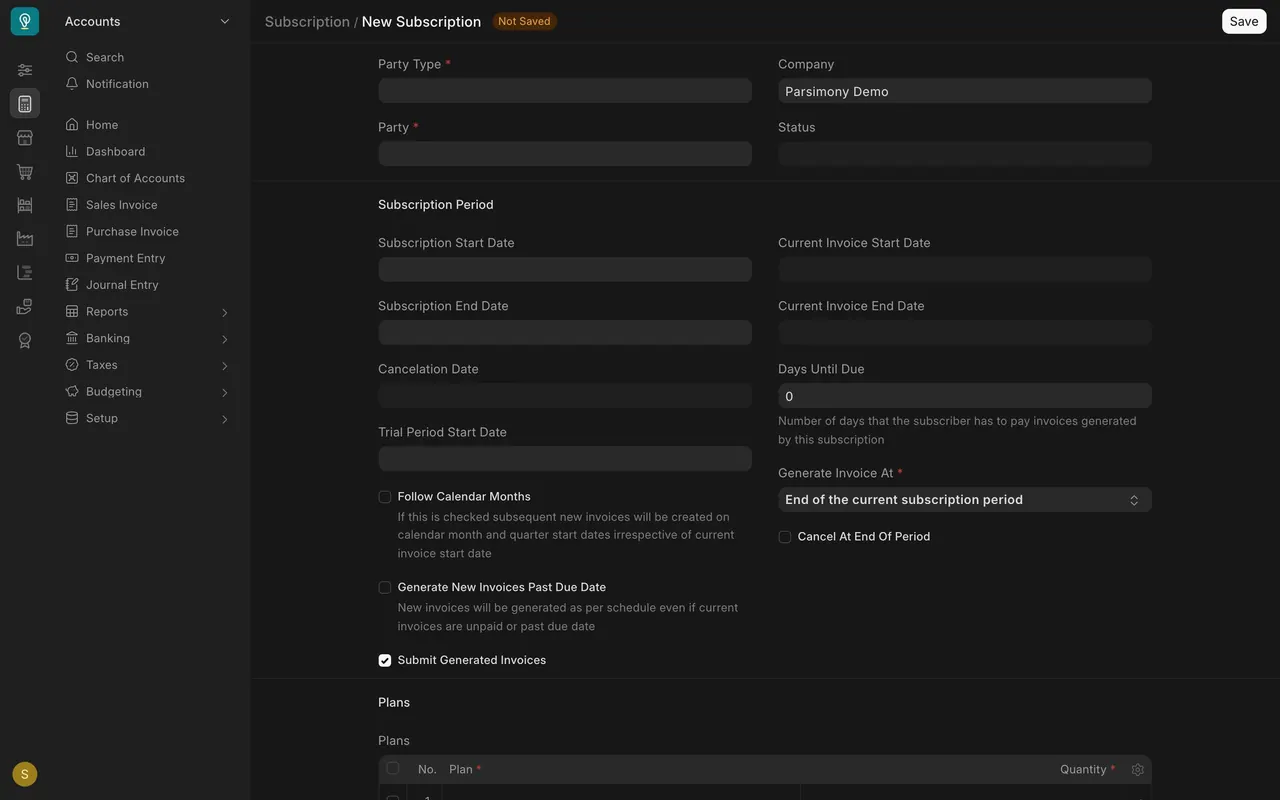Click the Company field showing Parsimony Demo
Image resolution: width=1280 pixels, height=800 pixels.
click(965, 91)
